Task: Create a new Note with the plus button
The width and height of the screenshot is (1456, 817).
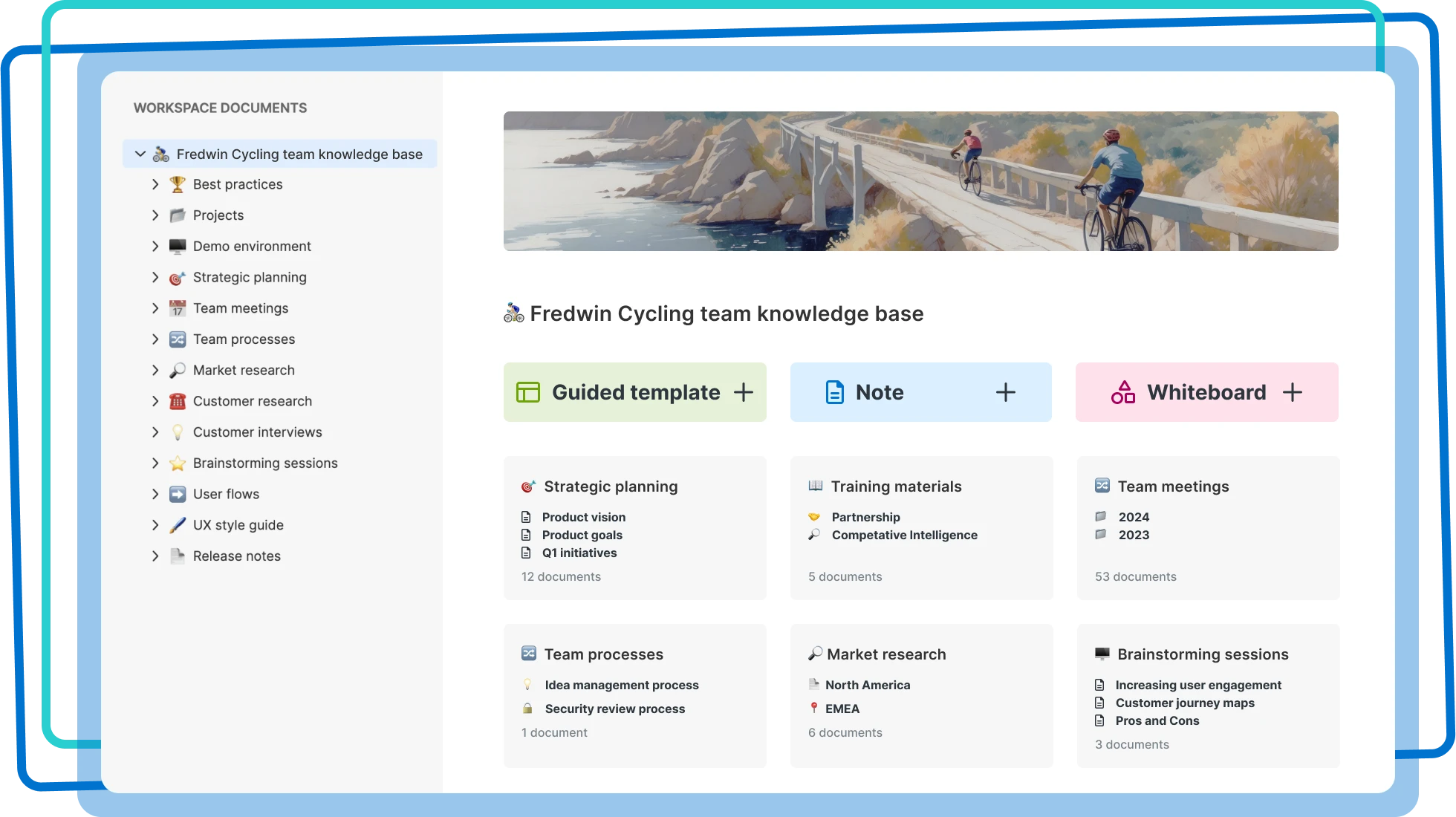Action: pyautogui.click(x=1006, y=392)
